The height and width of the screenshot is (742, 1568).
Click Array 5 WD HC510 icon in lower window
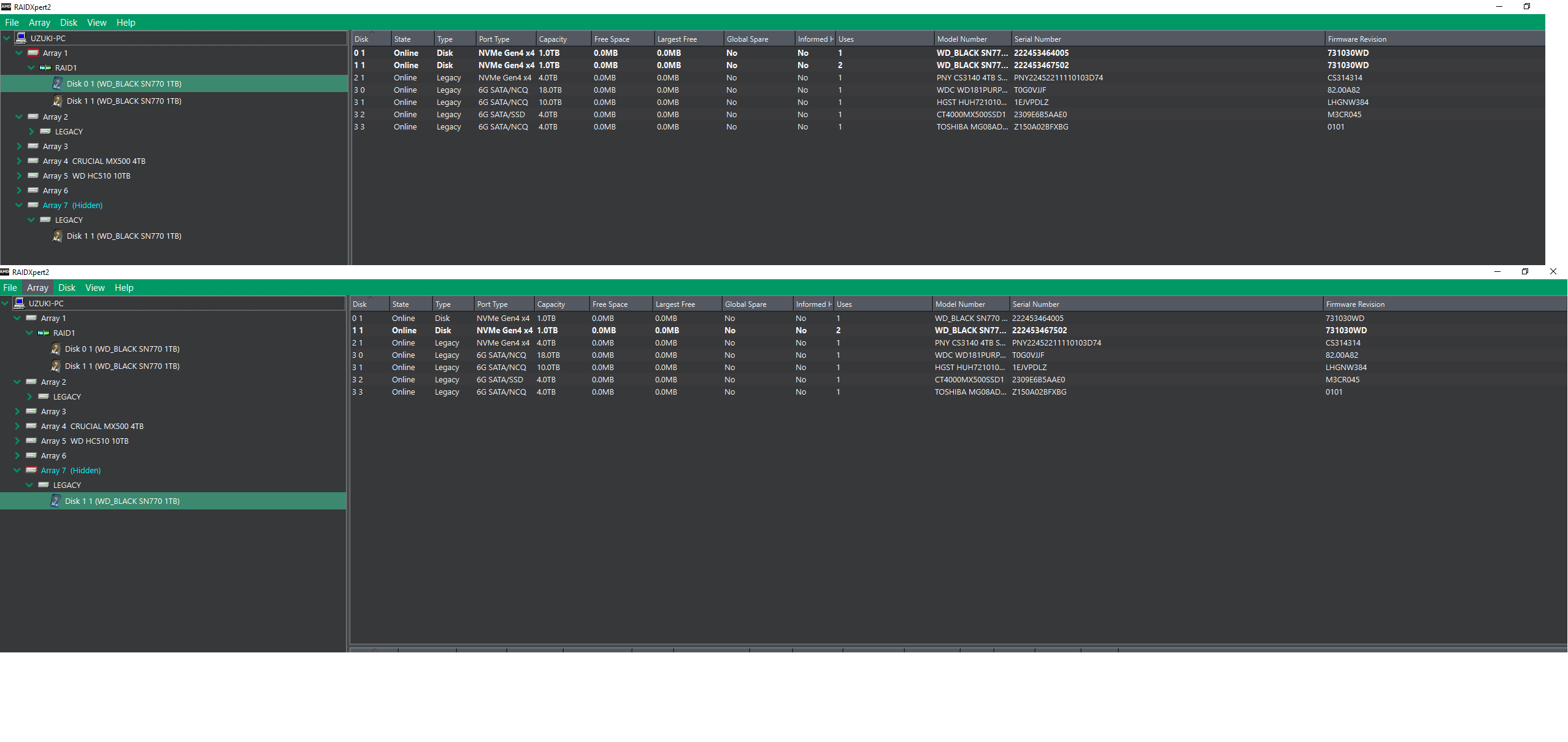31,441
